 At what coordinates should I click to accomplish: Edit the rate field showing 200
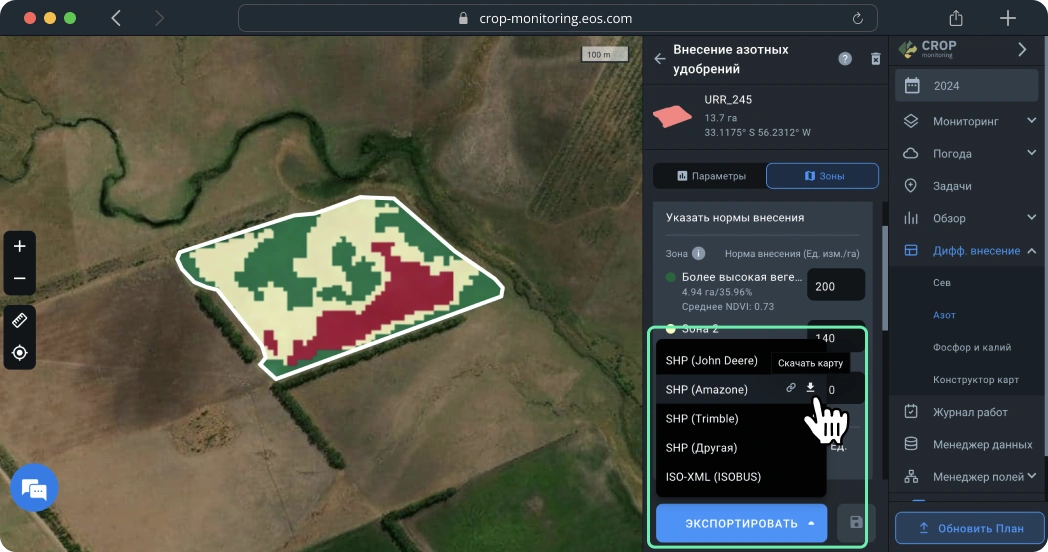835,286
